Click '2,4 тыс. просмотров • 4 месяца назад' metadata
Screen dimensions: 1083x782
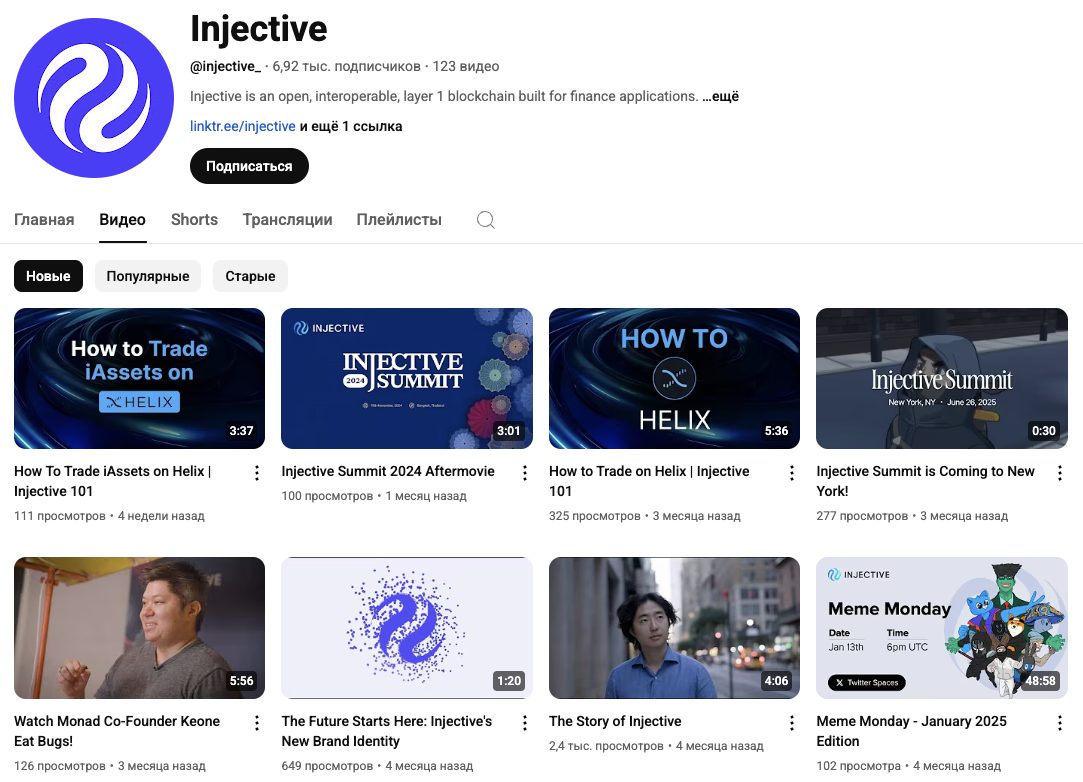coord(656,746)
